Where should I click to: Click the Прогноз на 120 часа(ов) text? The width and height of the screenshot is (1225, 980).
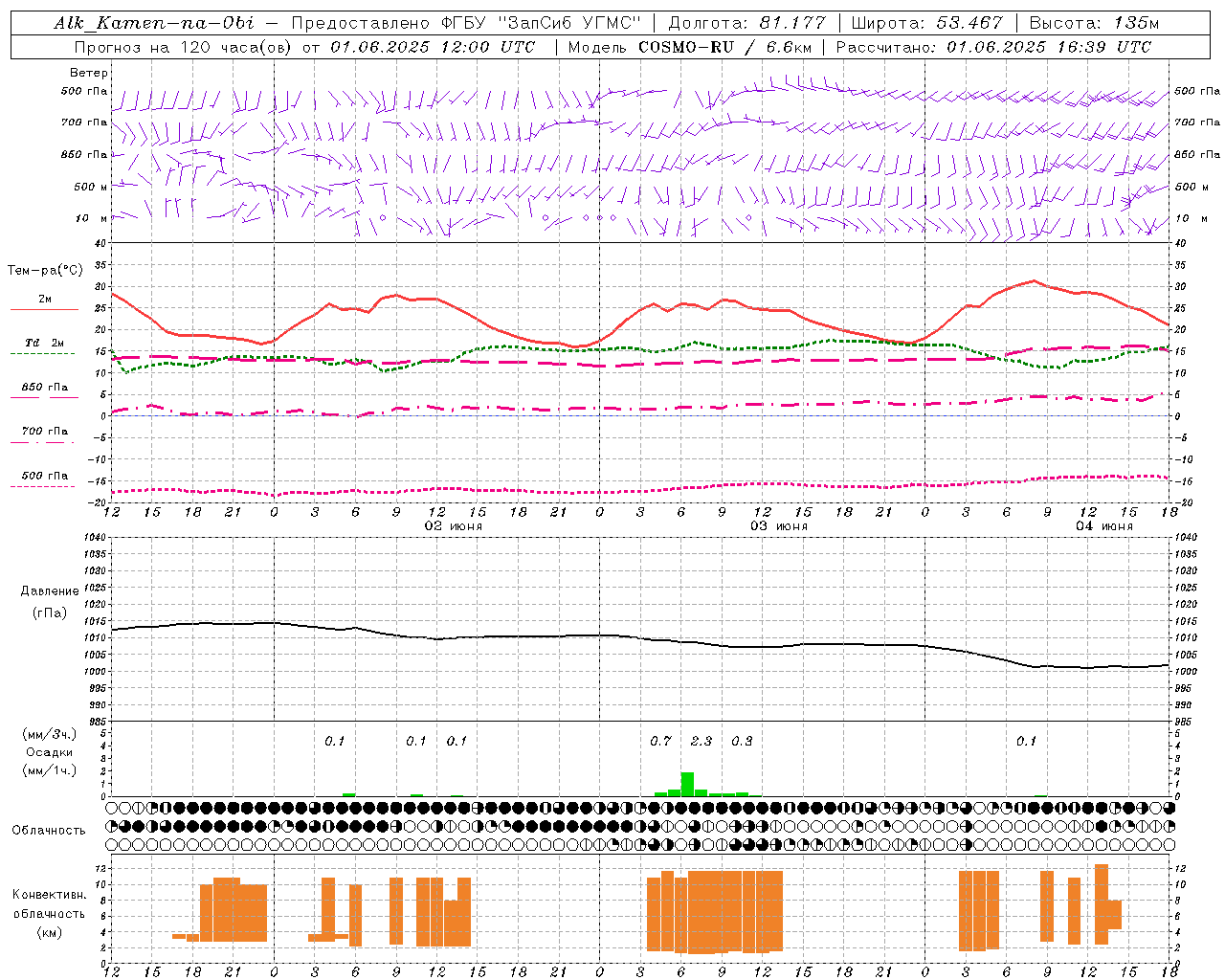[184, 47]
